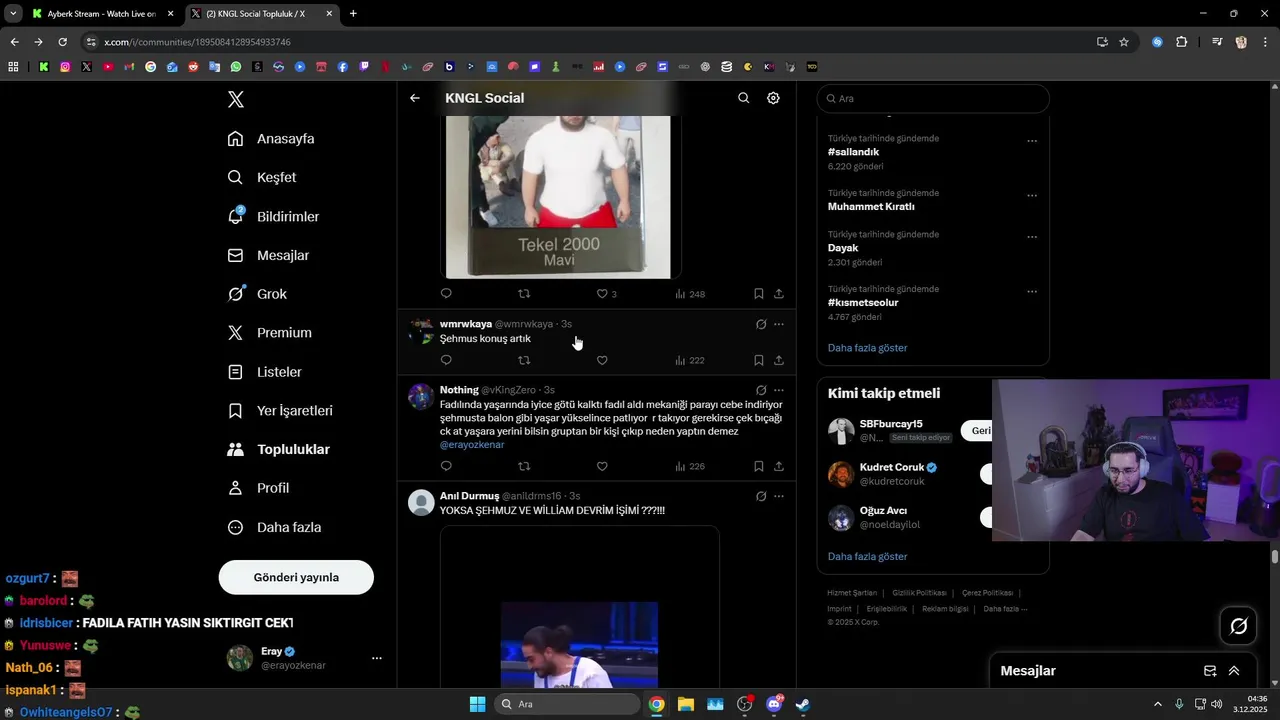Open Grok icon on wmrwkaya post
The width and height of the screenshot is (1280, 720).
[761, 324]
